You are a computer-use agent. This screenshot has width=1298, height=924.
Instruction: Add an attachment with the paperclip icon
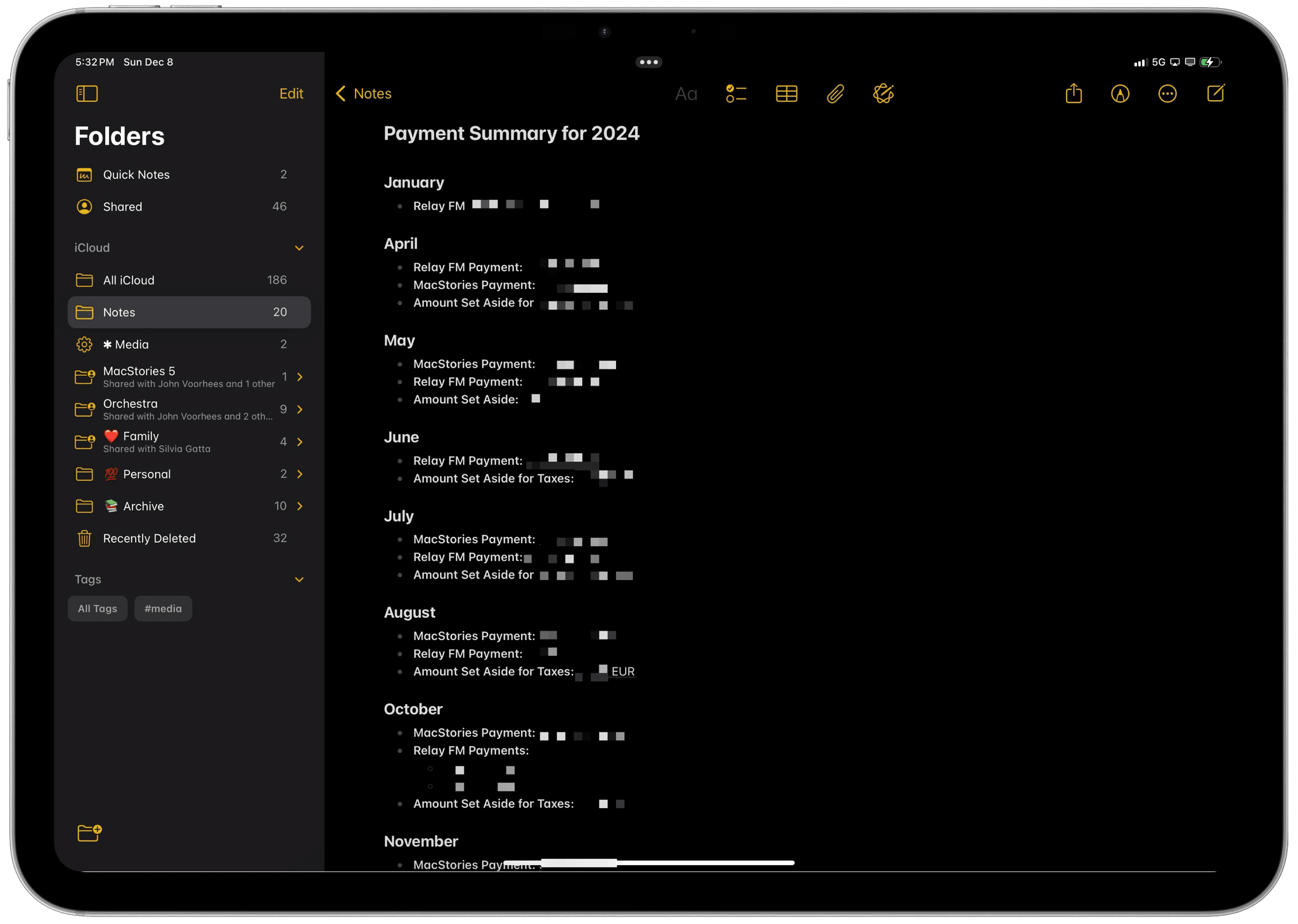point(835,94)
